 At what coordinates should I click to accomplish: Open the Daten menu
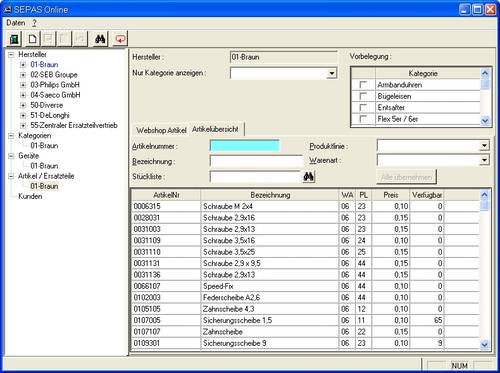pyautogui.click(x=16, y=23)
